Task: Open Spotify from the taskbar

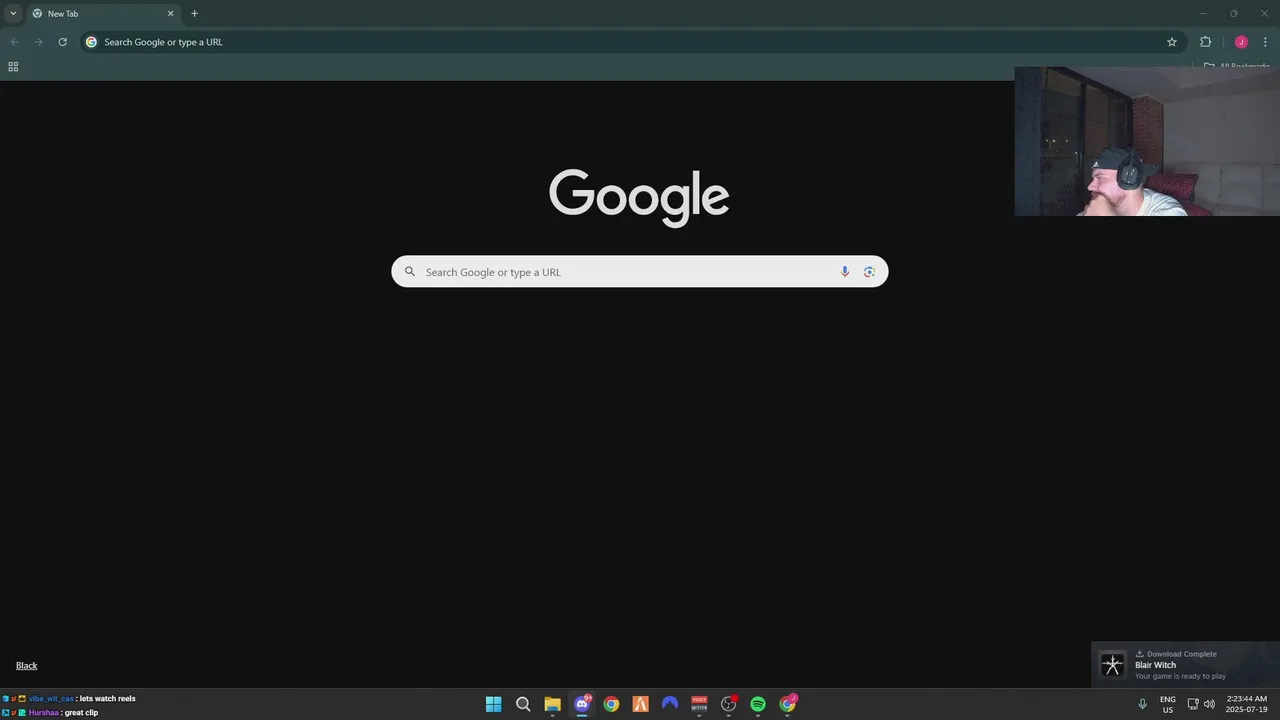Action: click(x=758, y=704)
